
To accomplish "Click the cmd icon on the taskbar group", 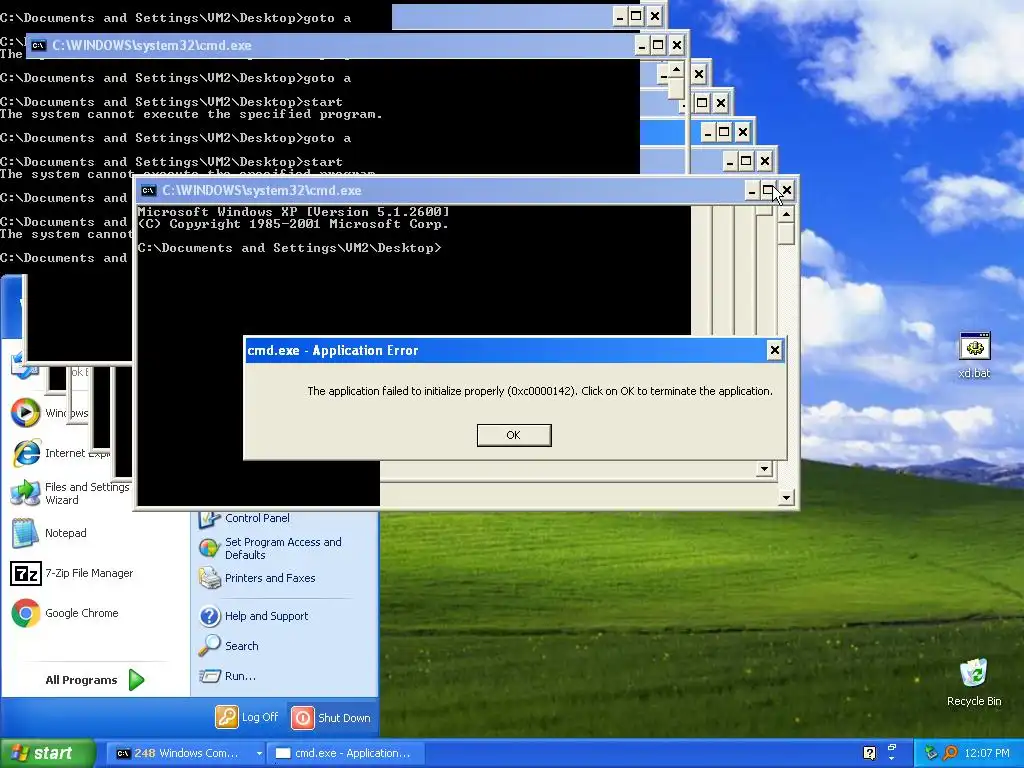I will (x=123, y=753).
